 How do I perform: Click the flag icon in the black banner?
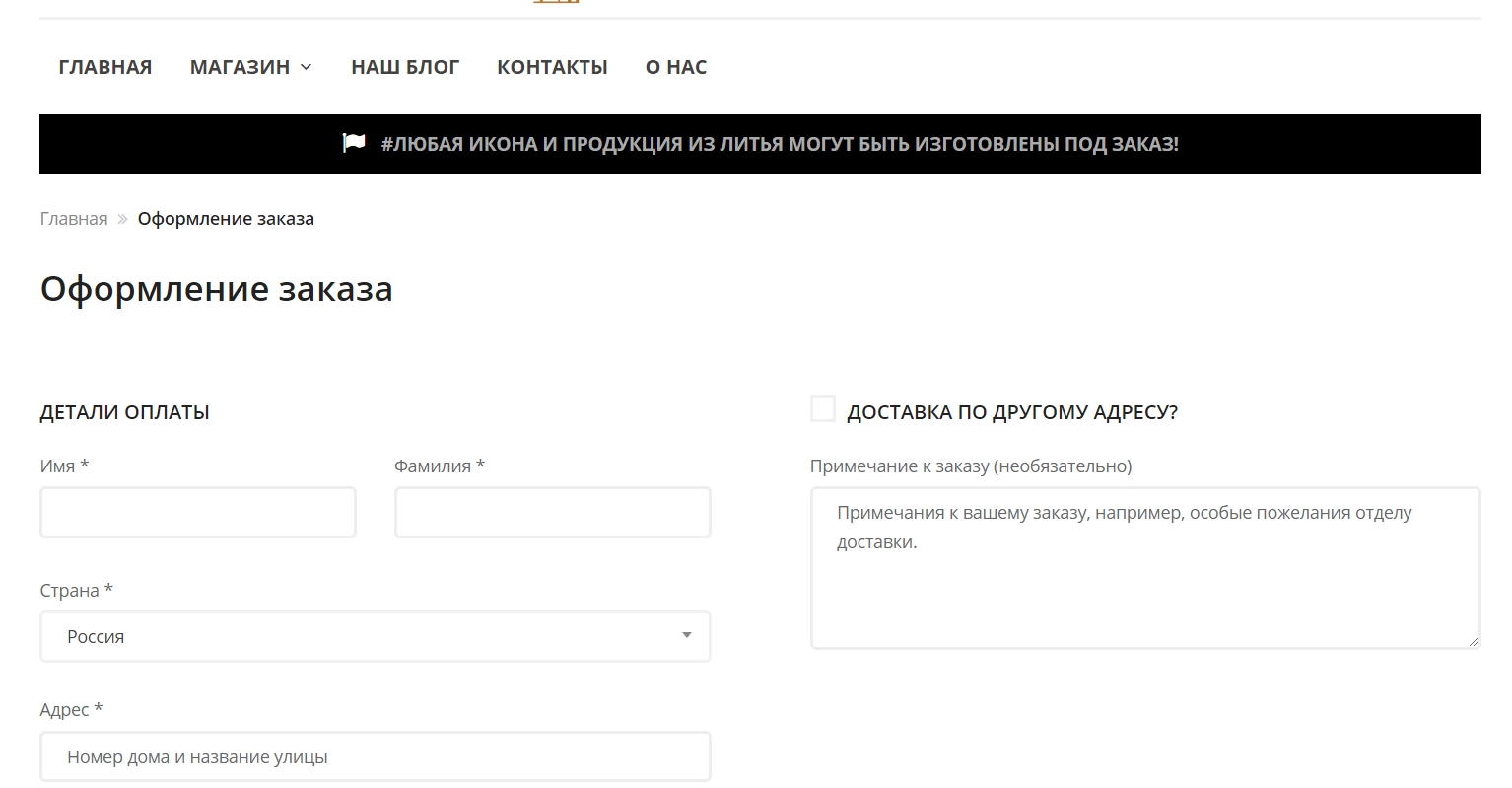[354, 143]
